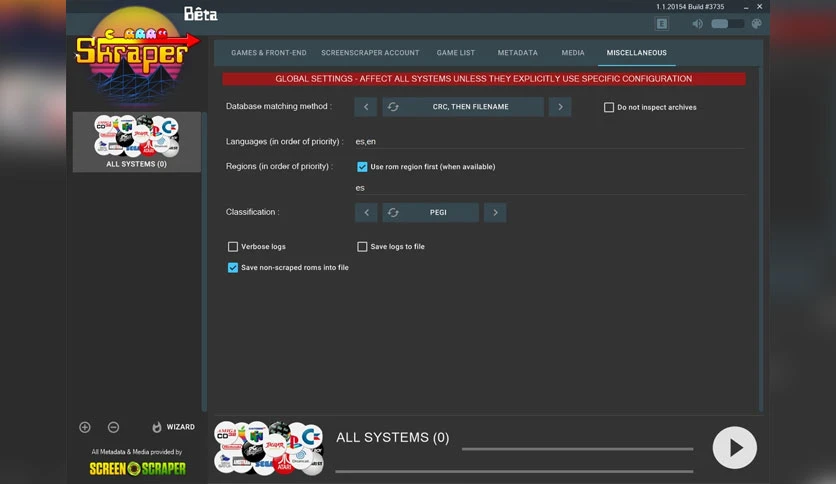The image size is (836, 484).
Task: Start scraping with the play button
Action: tap(734, 448)
